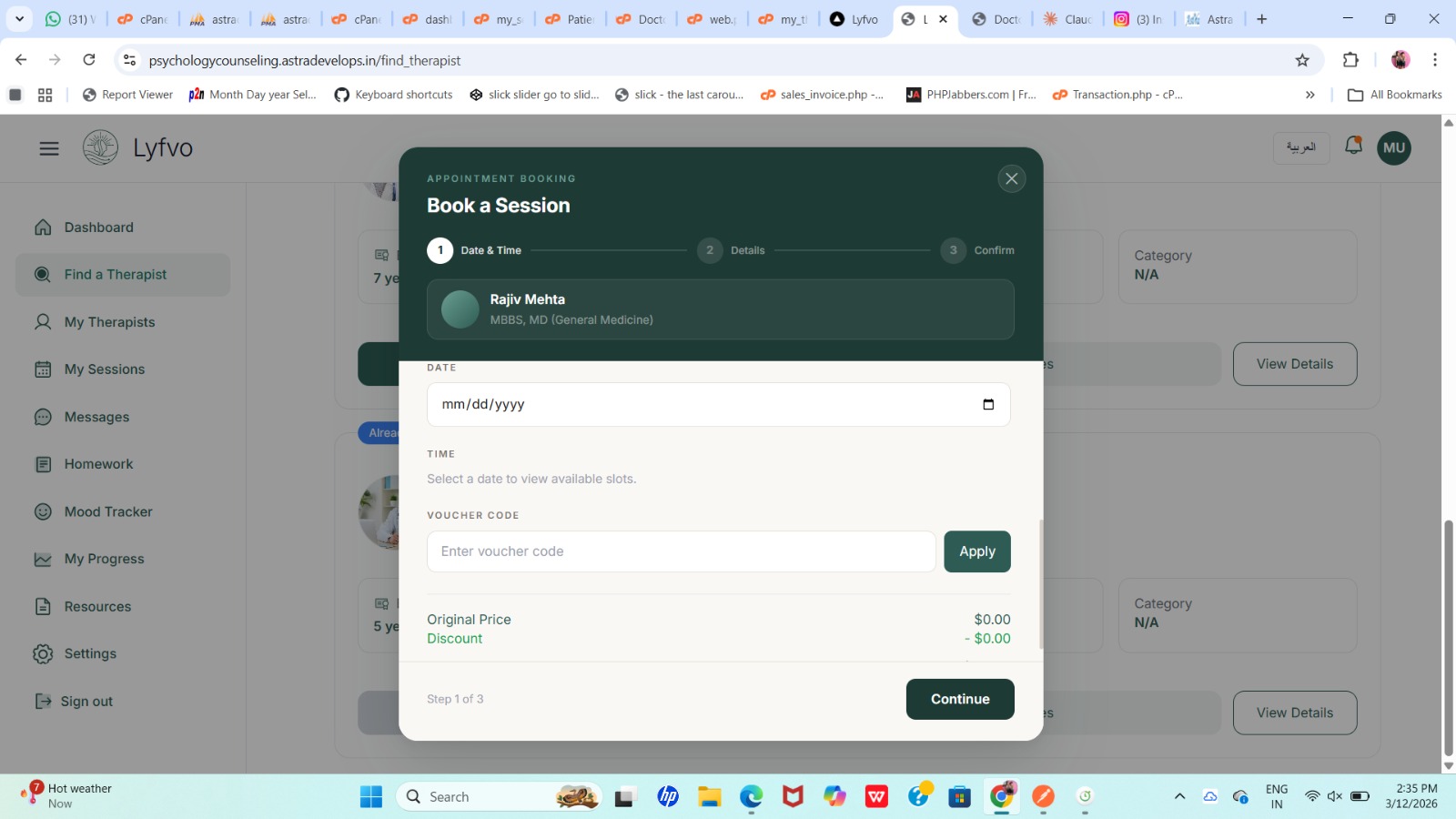Go to Dashboard in sidebar
The image size is (1456, 819).
coord(98,227)
